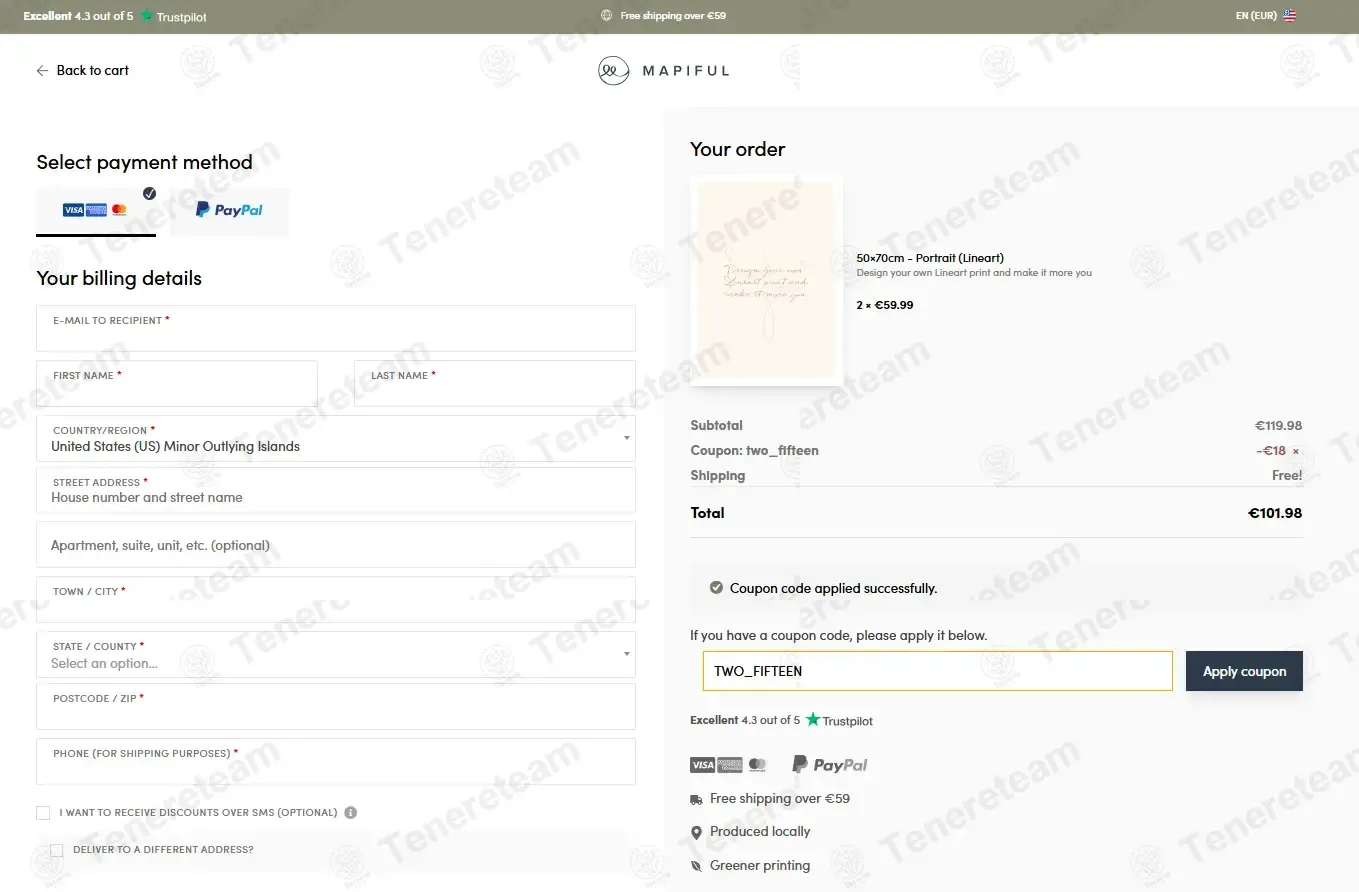Click the Trustpilot star in the top bar
Image resolution: width=1359 pixels, height=892 pixels.
pos(147,16)
